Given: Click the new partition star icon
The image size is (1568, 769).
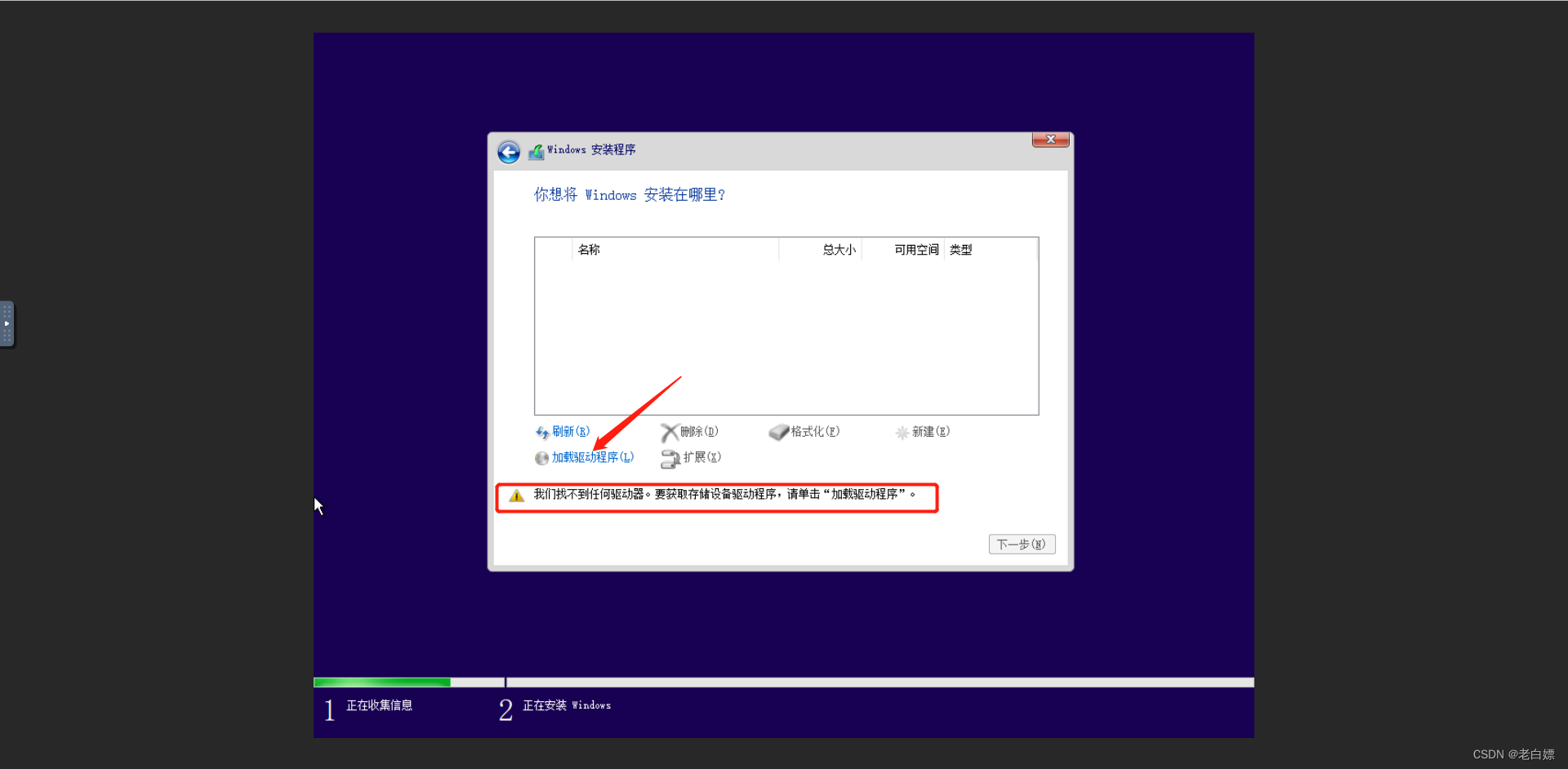Looking at the screenshot, I should point(902,433).
